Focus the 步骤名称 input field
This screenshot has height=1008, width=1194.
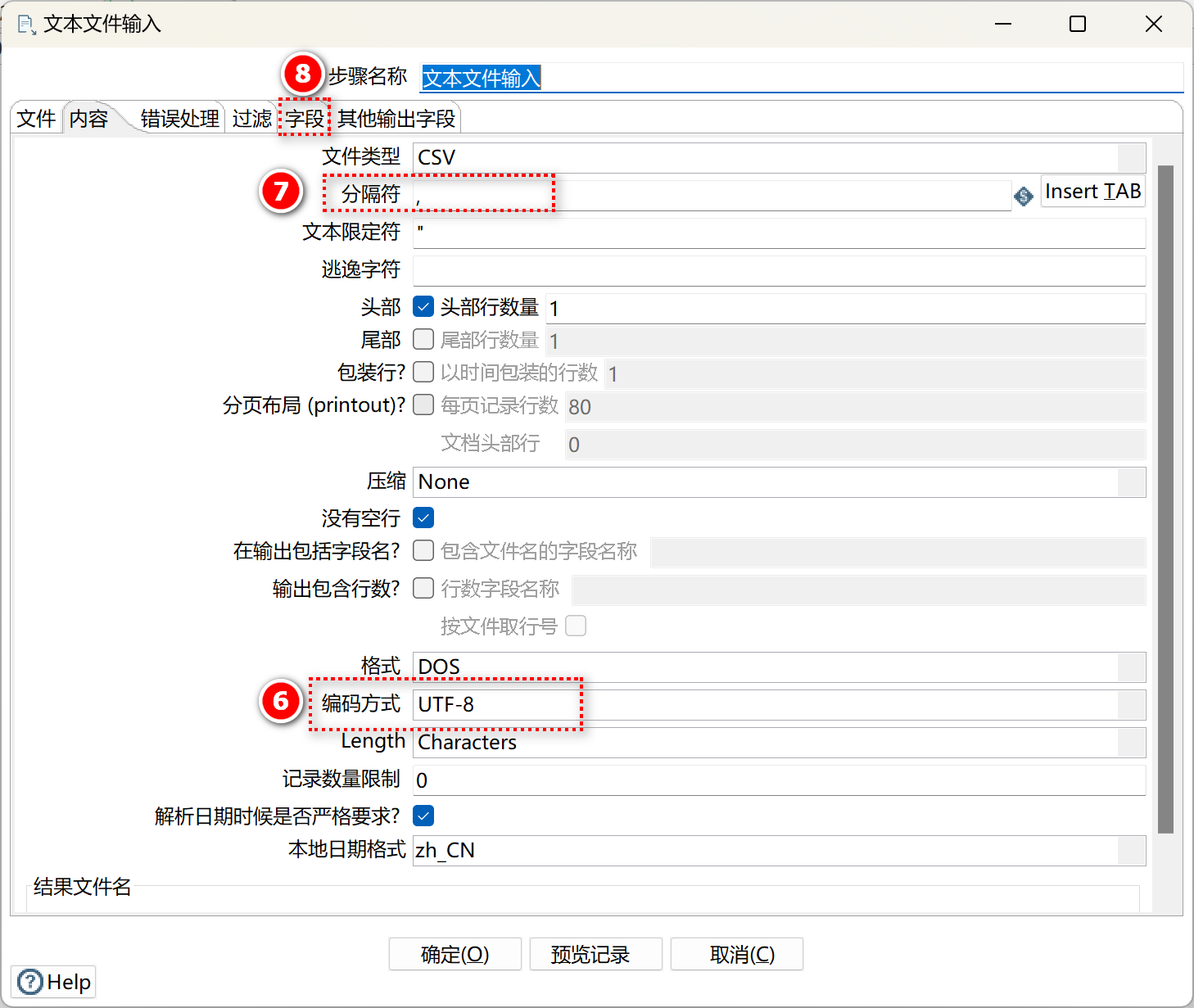(802, 78)
